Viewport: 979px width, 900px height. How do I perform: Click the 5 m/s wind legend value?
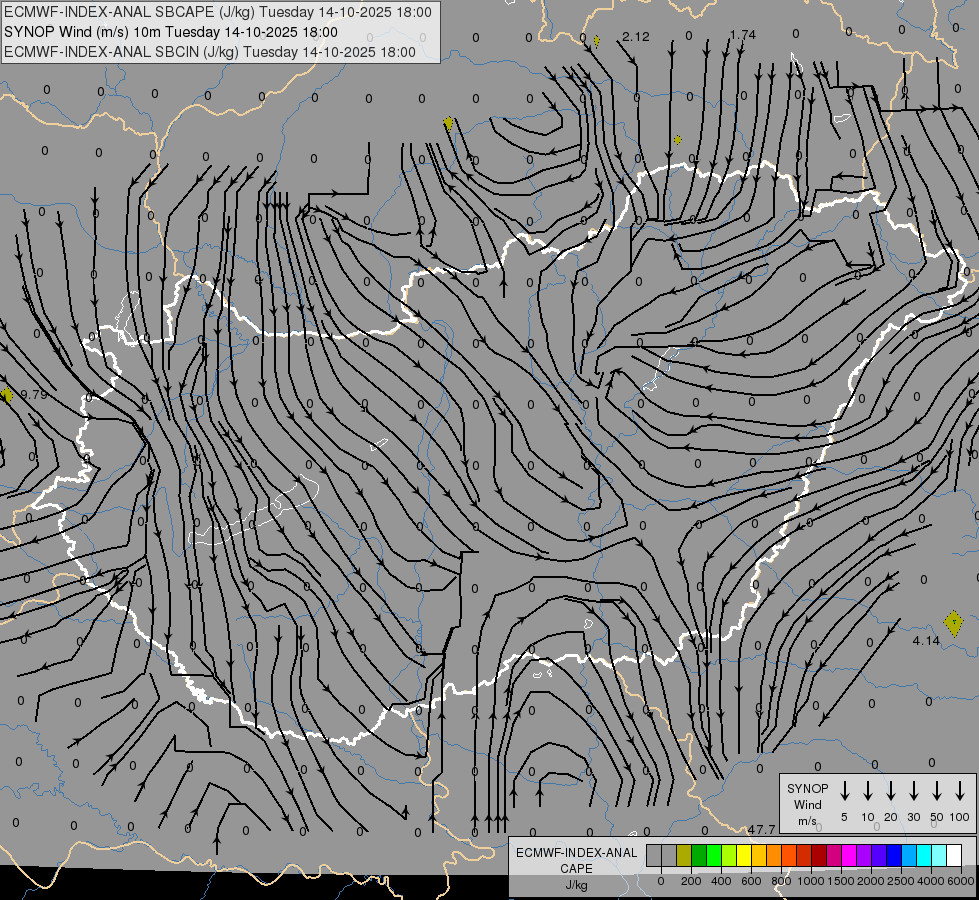(x=844, y=817)
